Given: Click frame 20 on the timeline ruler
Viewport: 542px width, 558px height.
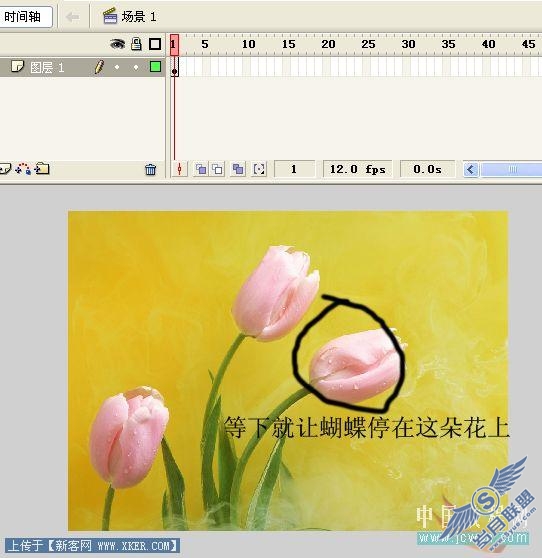Looking at the screenshot, I should pyautogui.click(x=328, y=44).
